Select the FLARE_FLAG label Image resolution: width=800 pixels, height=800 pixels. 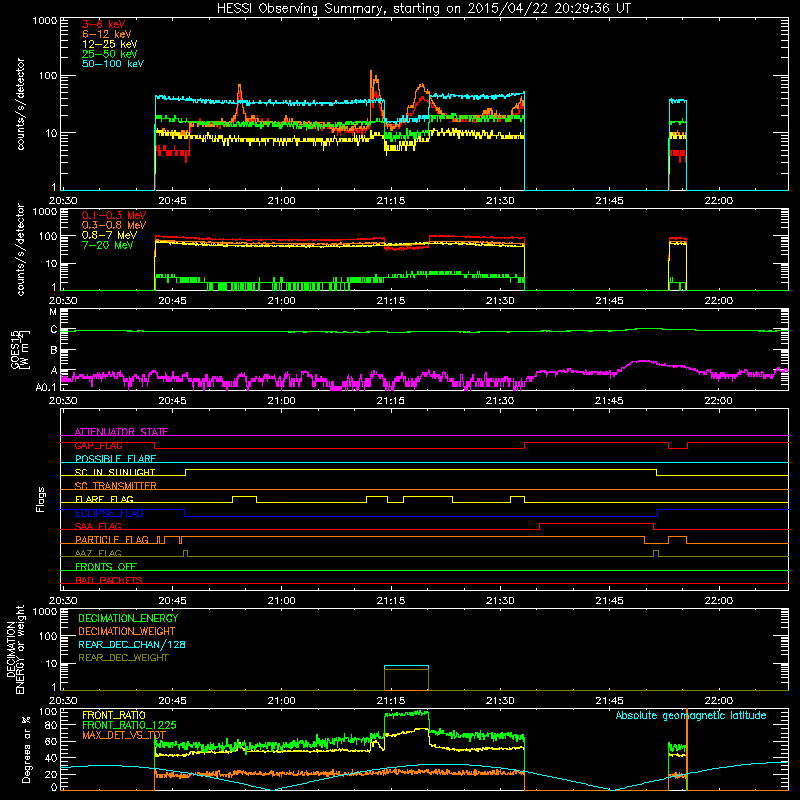pyautogui.click(x=104, y=499)
